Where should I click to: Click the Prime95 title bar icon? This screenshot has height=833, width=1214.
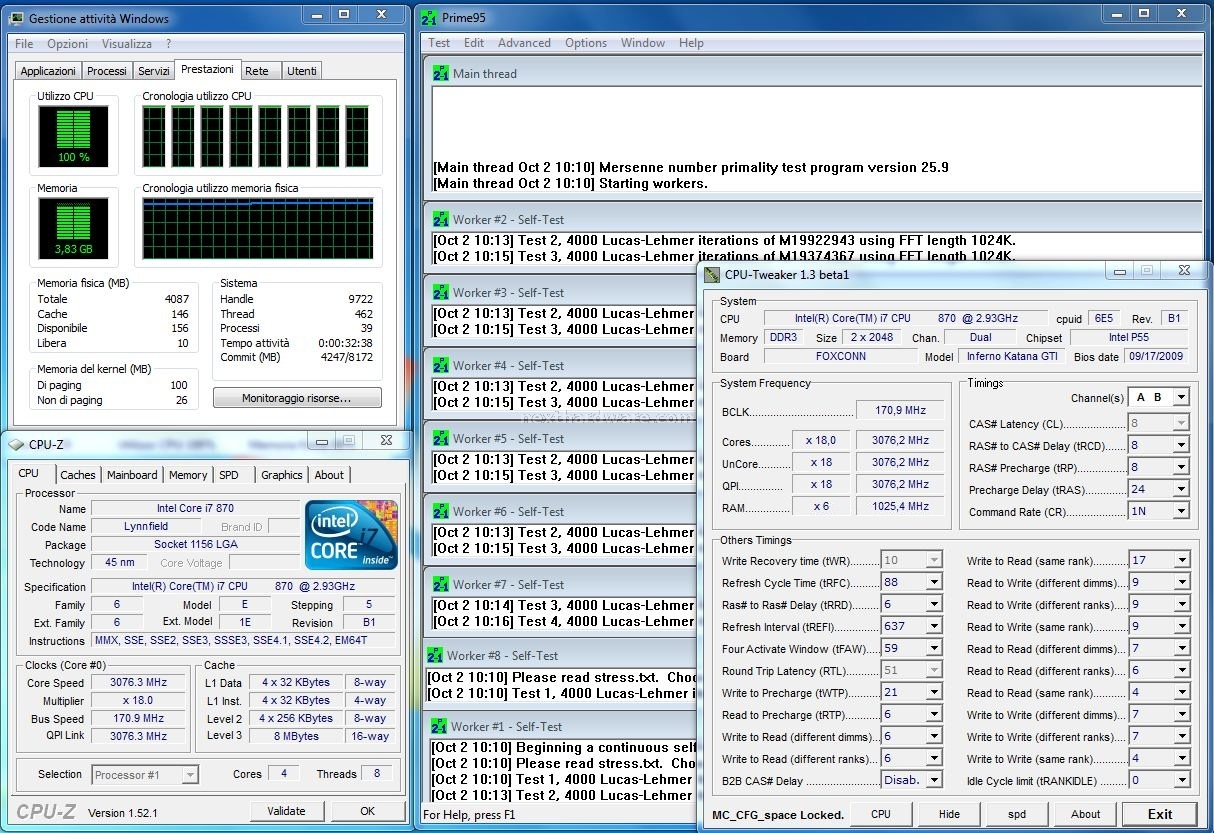pos(429,18)
